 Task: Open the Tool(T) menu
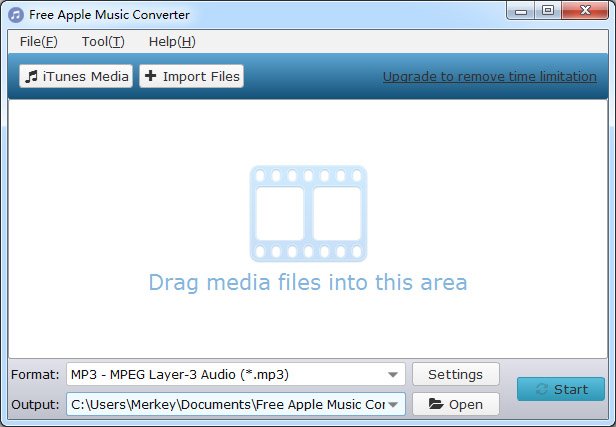point(103,41)
